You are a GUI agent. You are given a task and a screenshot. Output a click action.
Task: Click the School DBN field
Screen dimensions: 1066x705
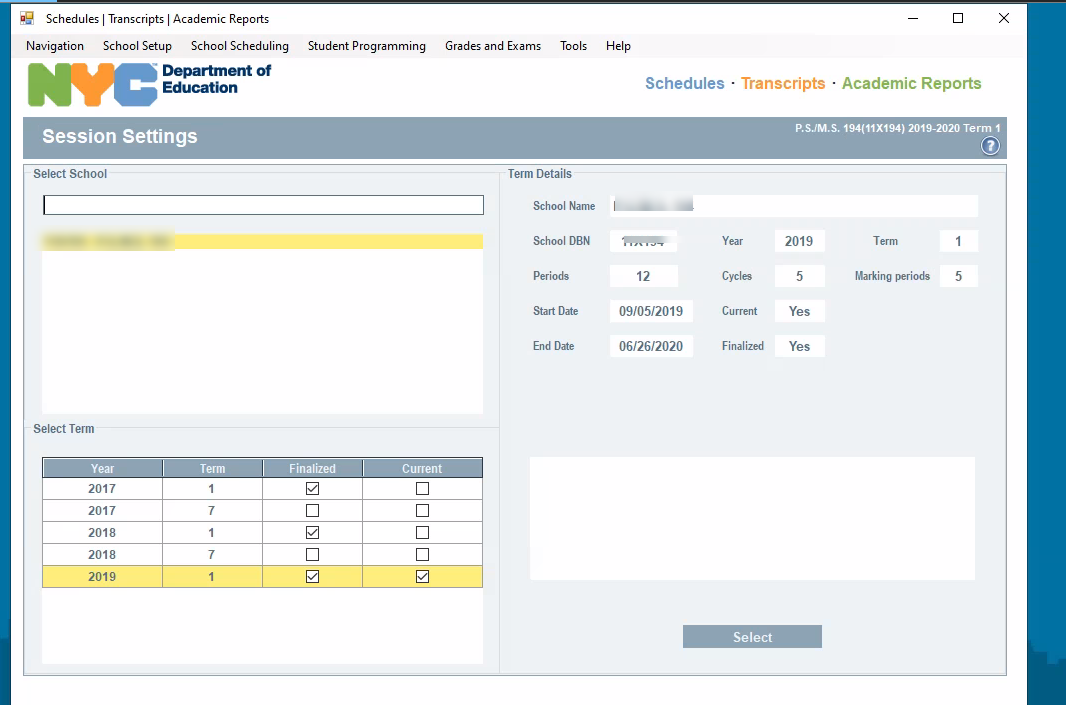643,241
